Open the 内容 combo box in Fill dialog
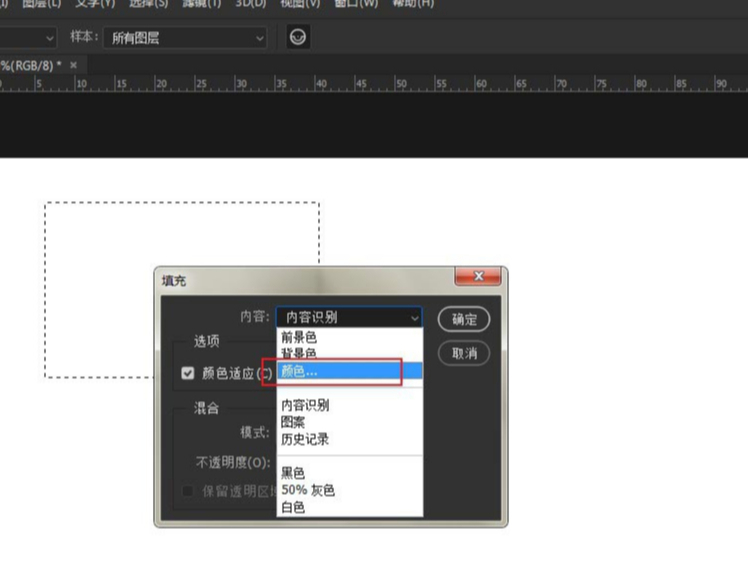748x561 pixels. pos(349,317)
